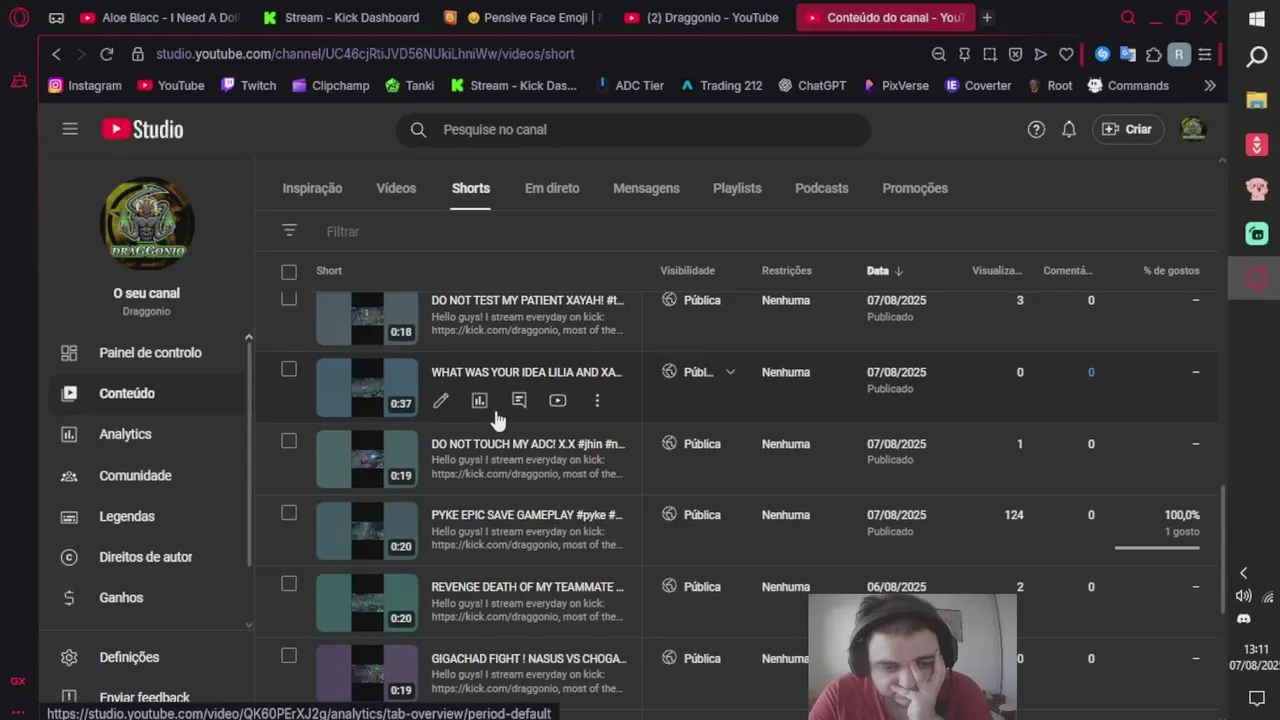Expand visibility dropdown for the LILIA short
1280x720 pixels.
click(730, 372)
